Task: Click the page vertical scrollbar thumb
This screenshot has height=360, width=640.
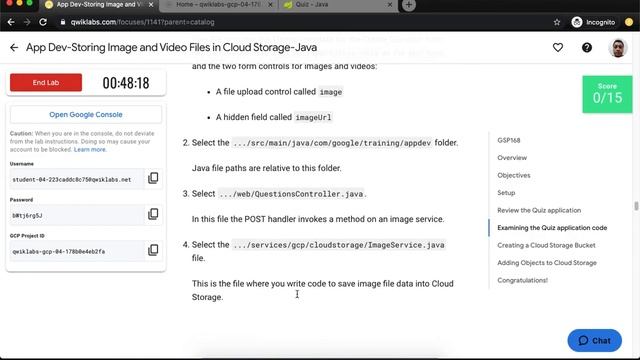Action: (x=636, y=206)
